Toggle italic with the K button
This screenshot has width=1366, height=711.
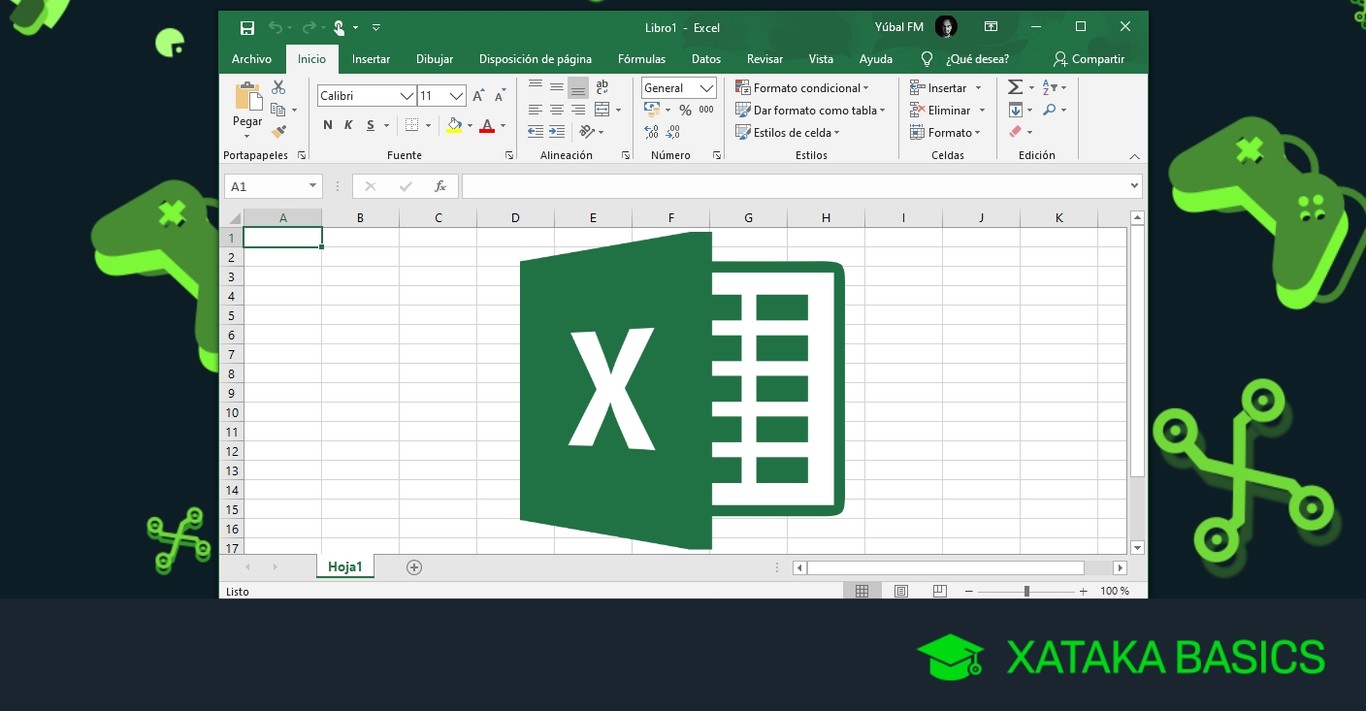[x=348, y=125]
